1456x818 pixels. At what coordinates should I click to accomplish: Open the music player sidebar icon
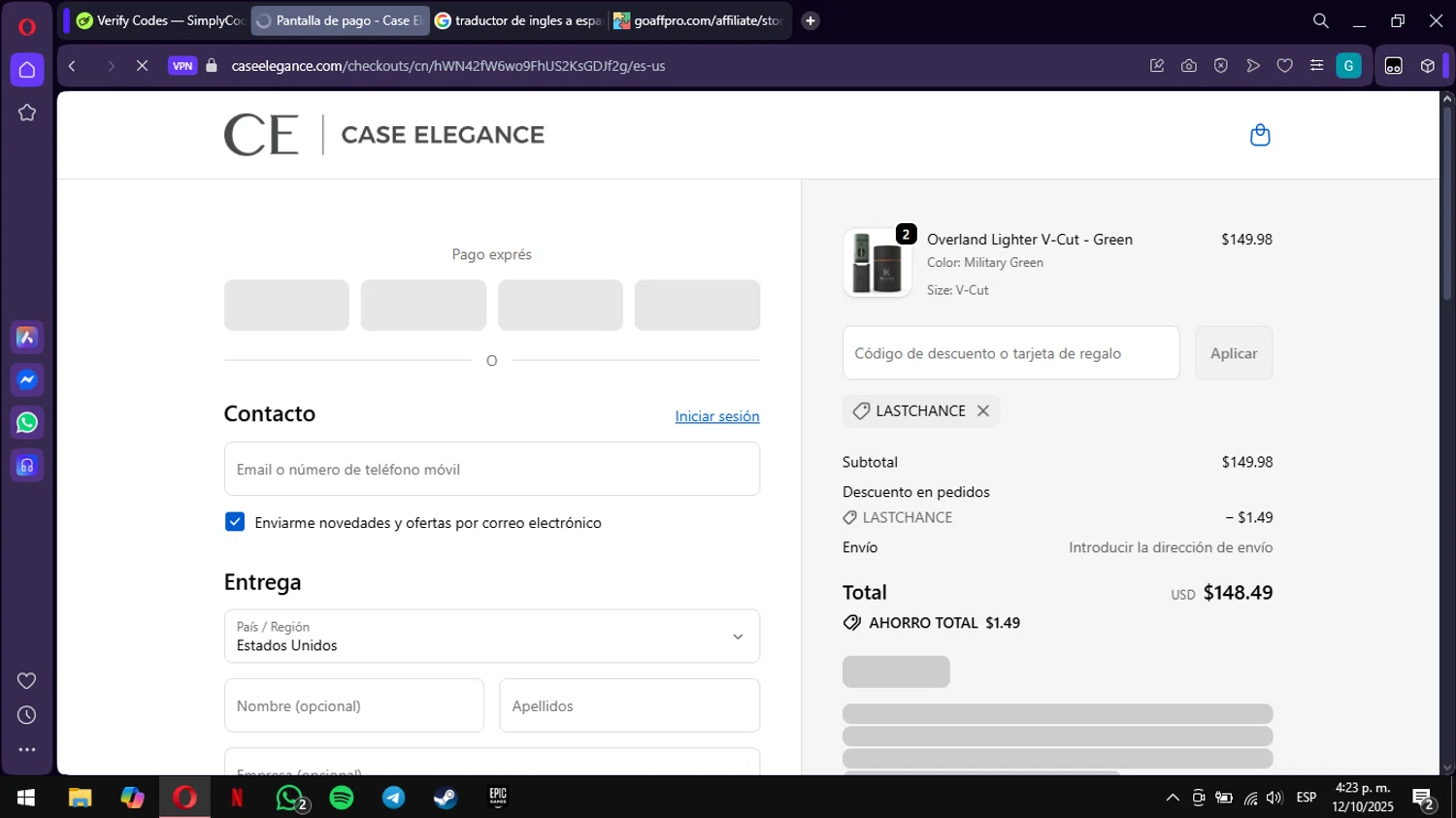click(x=27, y=466)
